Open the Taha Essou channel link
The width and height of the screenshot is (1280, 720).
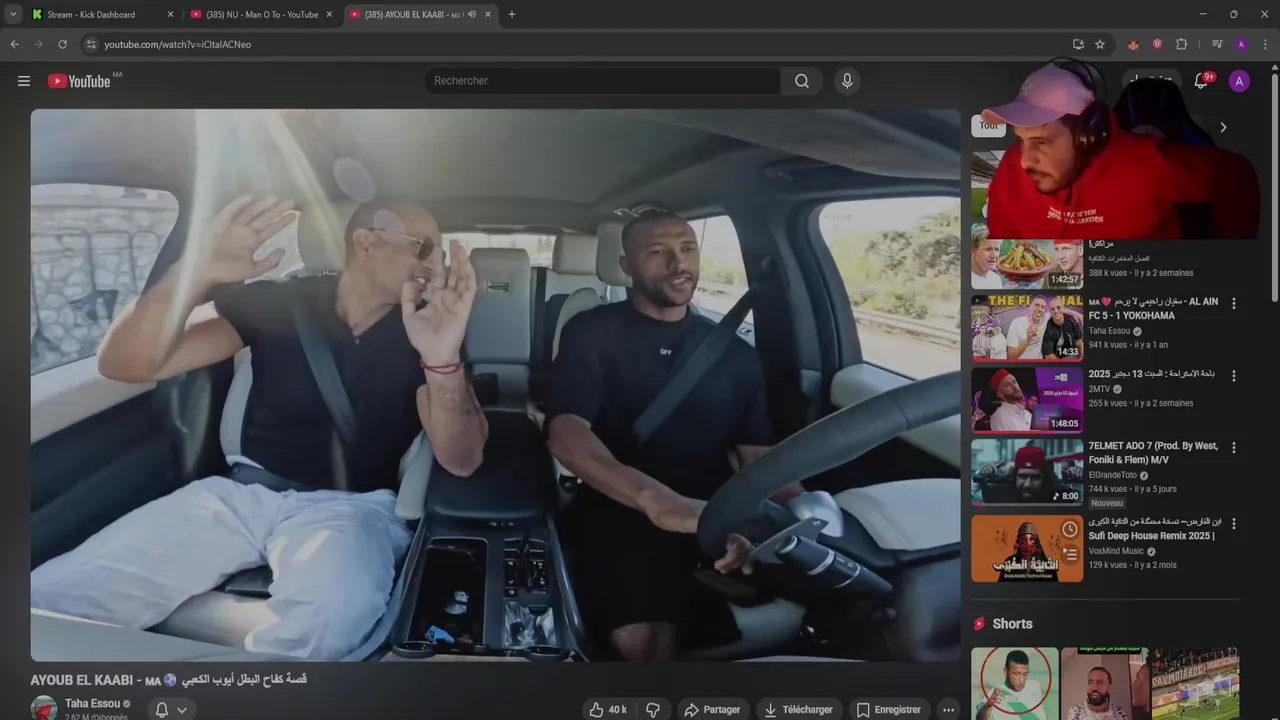coord(92,704)
